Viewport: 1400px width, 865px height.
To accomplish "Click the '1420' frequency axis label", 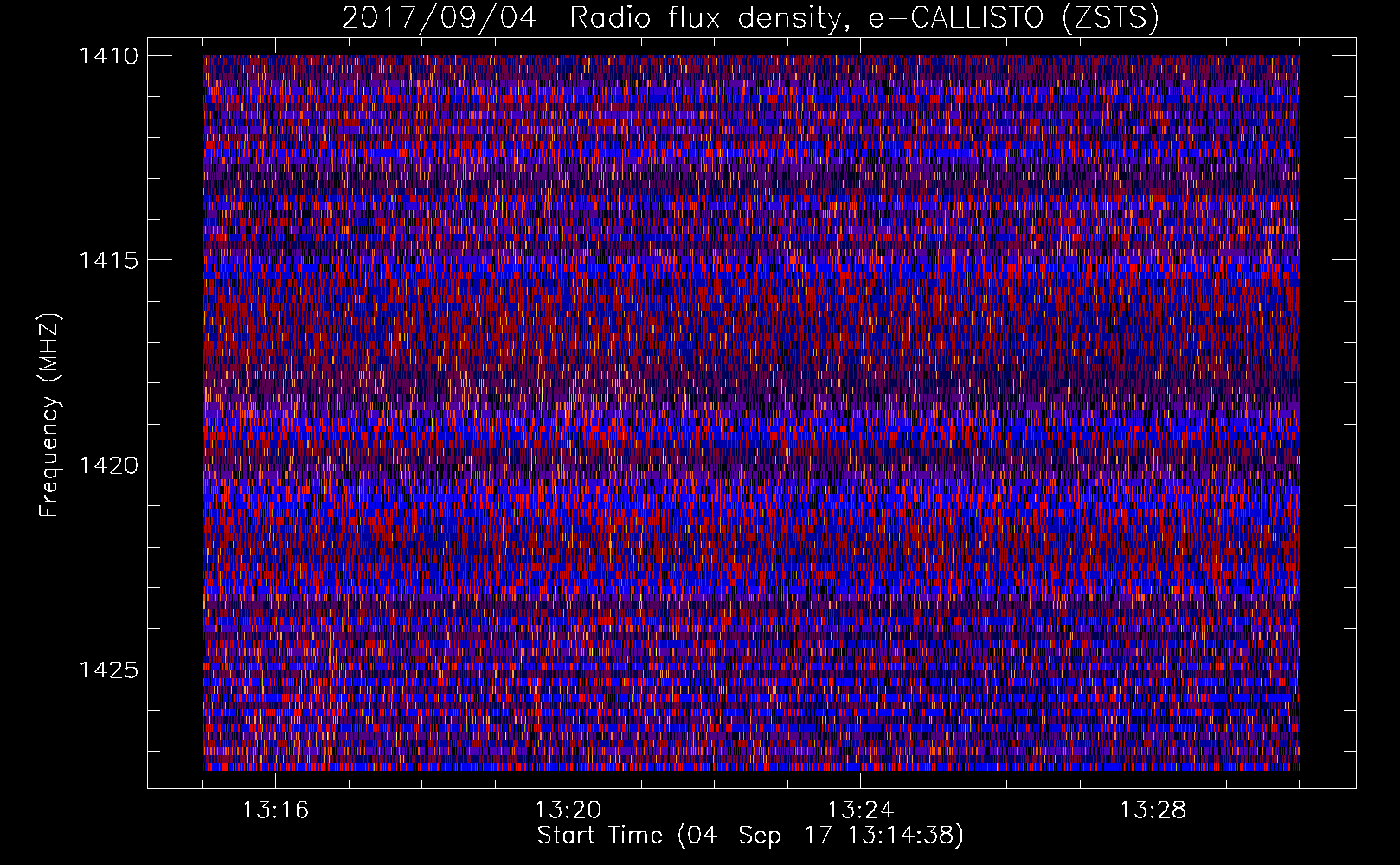I will pos(108,465).
